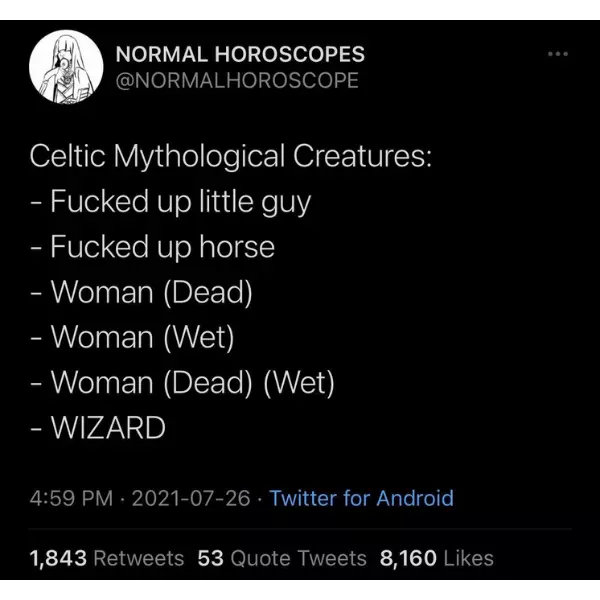Viewport: 600px width, 600px height.
Task: Select the 'Woman (Dead) (Wet)' line
Action: pyautogui.click(x=182, y=382)
